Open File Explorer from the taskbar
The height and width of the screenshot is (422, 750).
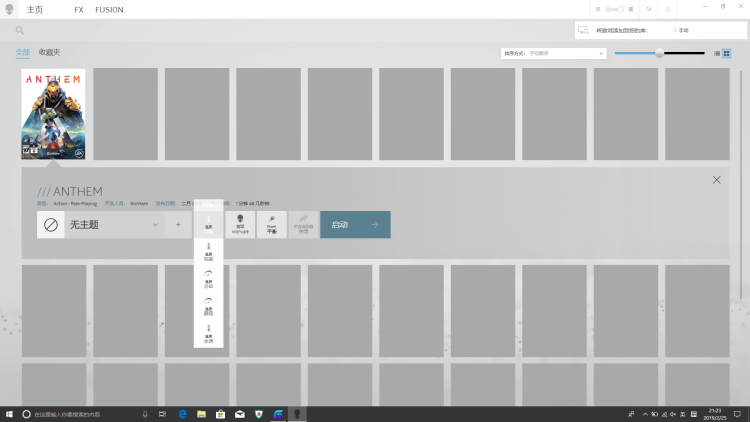click(201, 414)
